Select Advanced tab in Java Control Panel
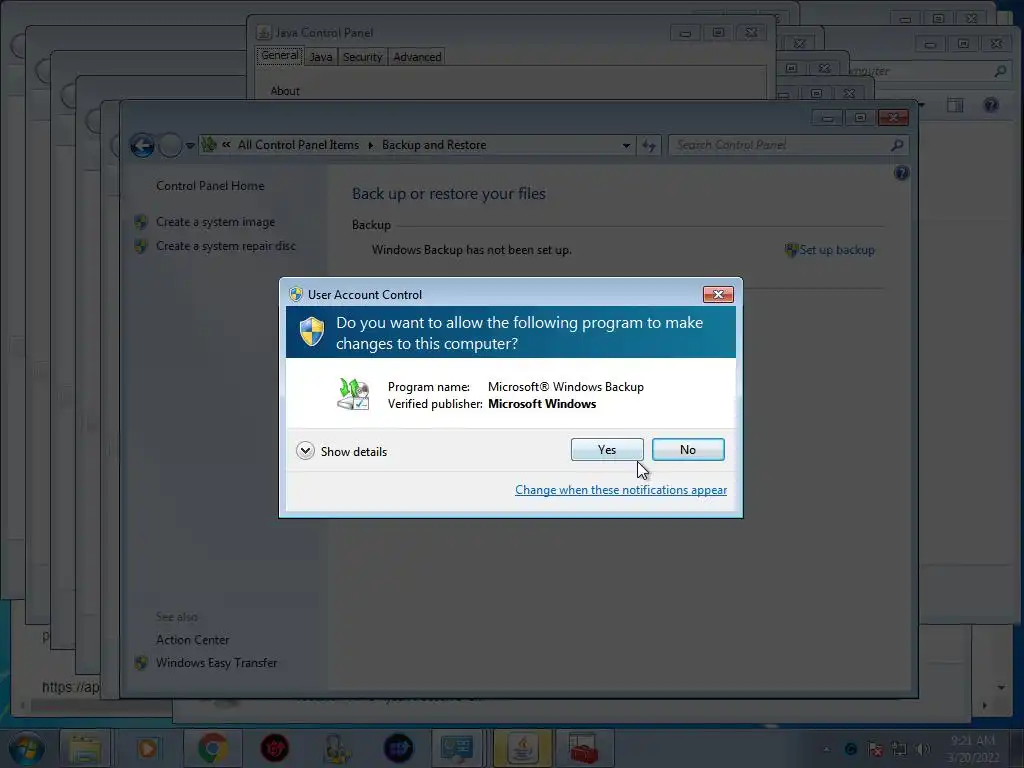The height and width of the screenshot is (768, 1024). pos(417,57)
